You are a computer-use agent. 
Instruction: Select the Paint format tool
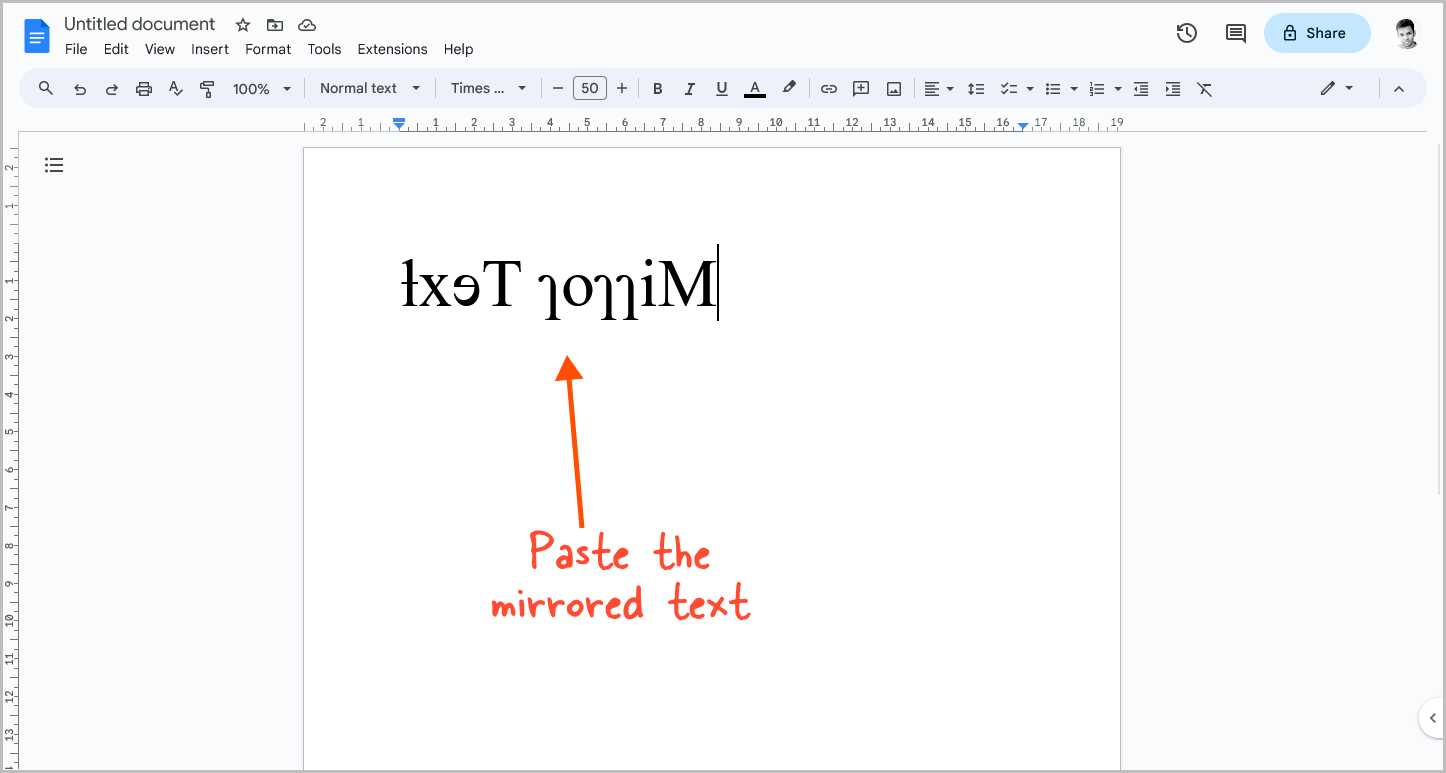(x=207, y=88)
